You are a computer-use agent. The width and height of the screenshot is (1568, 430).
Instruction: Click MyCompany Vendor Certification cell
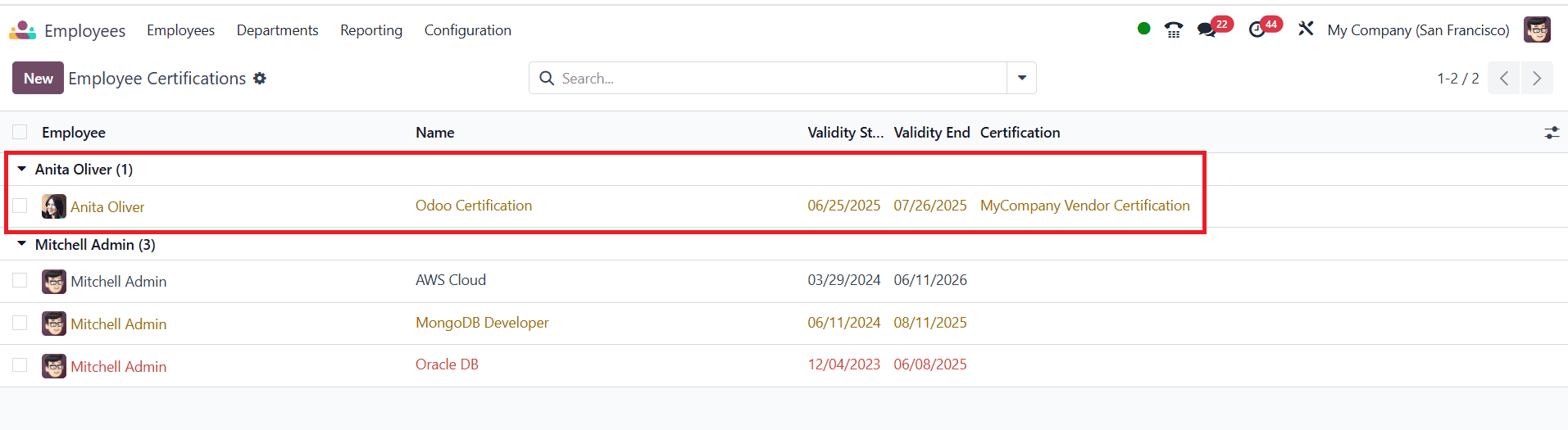(x=1084, y=206)
